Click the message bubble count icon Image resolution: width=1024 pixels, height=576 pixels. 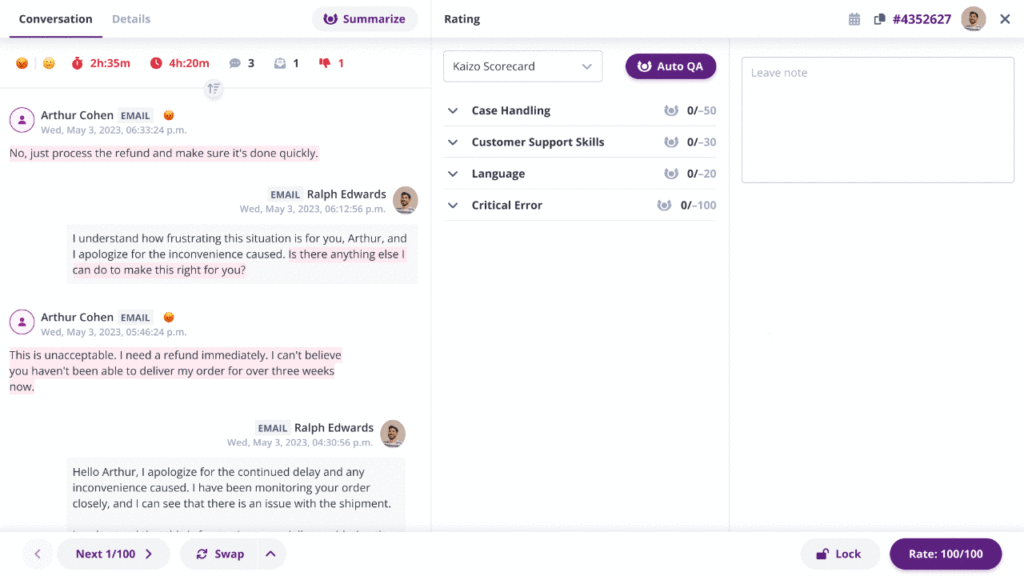coord(235,63)
